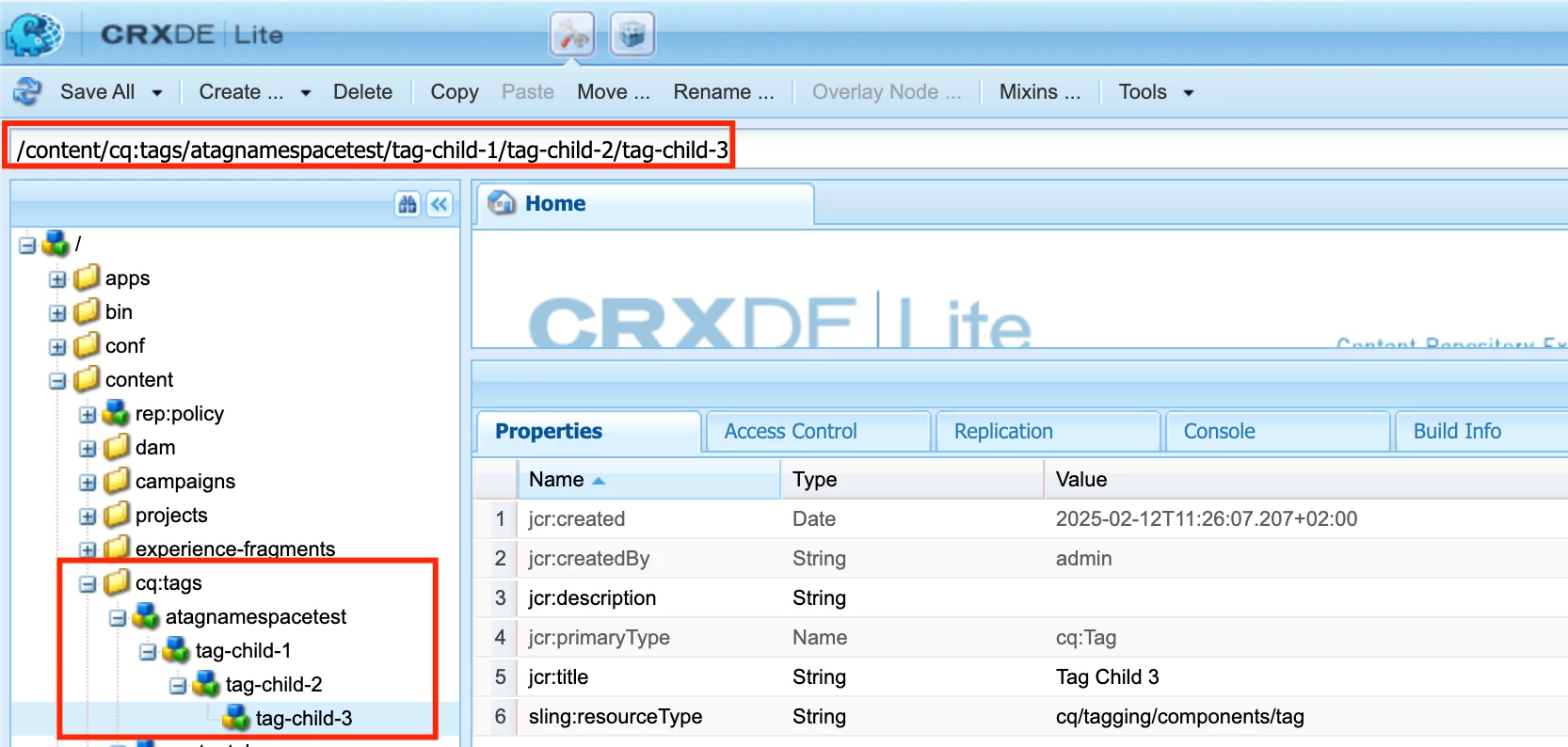Image resolution: width=1568 pixels, height=747 pixels.
Task: Click the Copy toolbar button
Action: [455, 92]
